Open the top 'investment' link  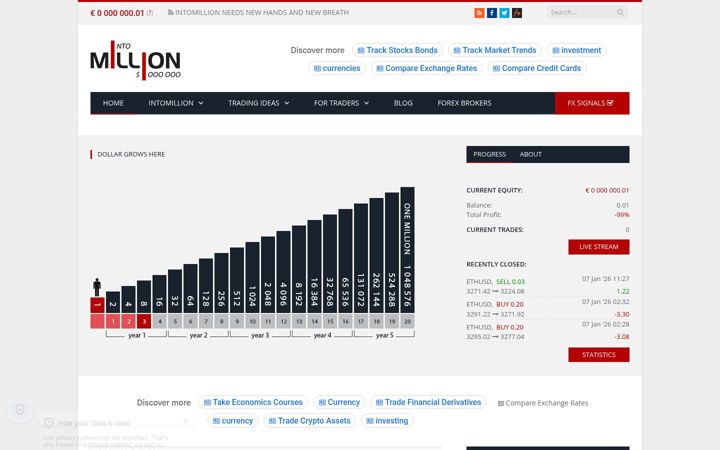[577, 50]
